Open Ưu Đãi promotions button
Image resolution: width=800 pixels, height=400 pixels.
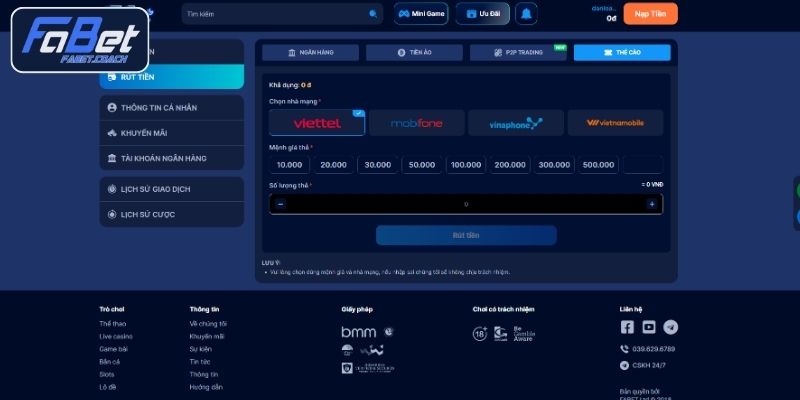tap(483, 14)
